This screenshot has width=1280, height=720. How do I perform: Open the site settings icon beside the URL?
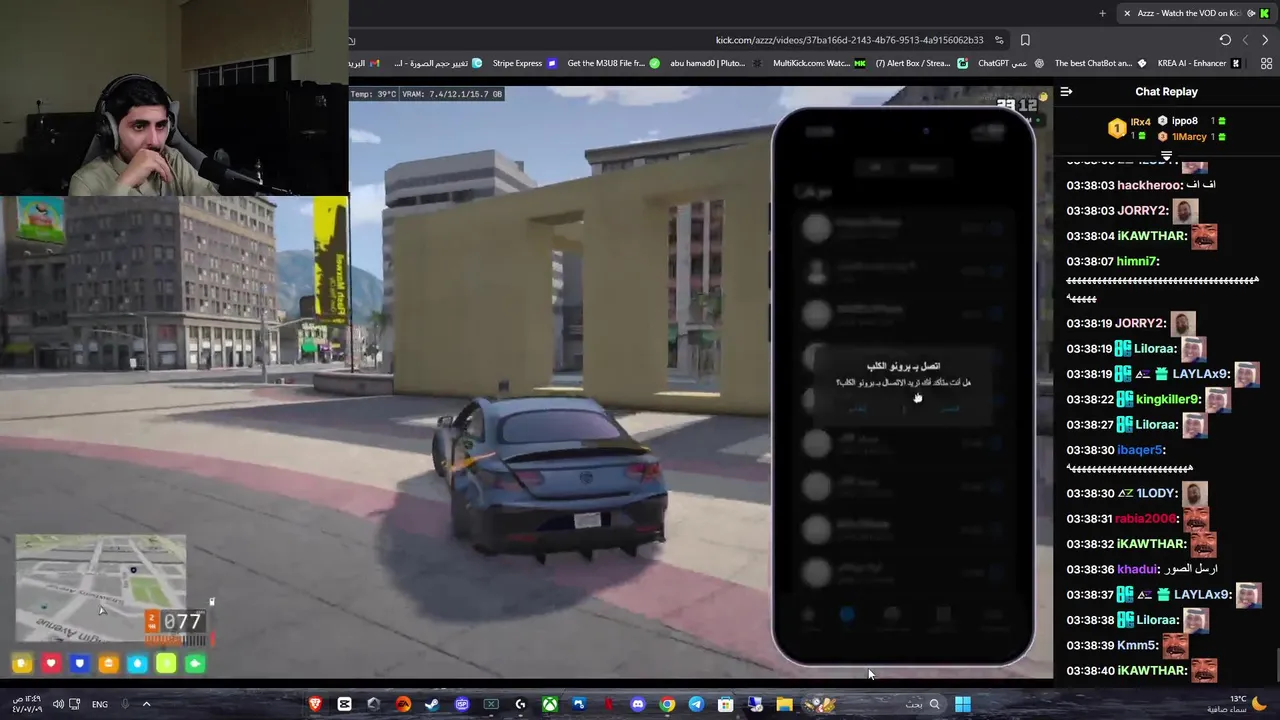coord(999,40)
